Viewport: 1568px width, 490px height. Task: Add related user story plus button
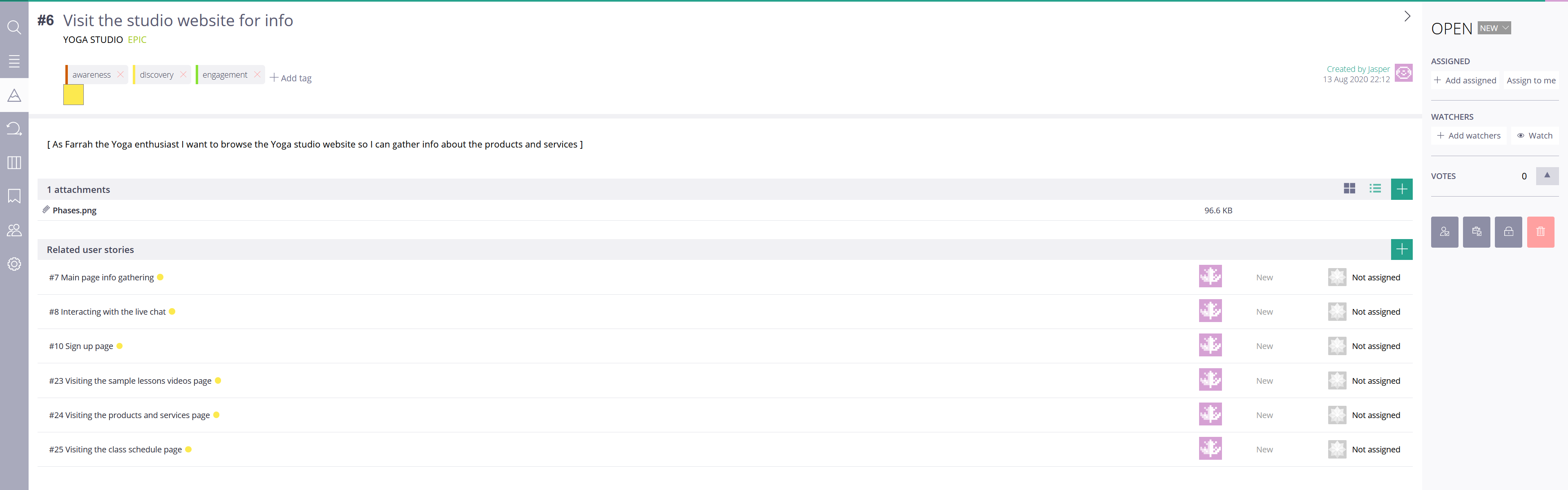coord(1401,250)
